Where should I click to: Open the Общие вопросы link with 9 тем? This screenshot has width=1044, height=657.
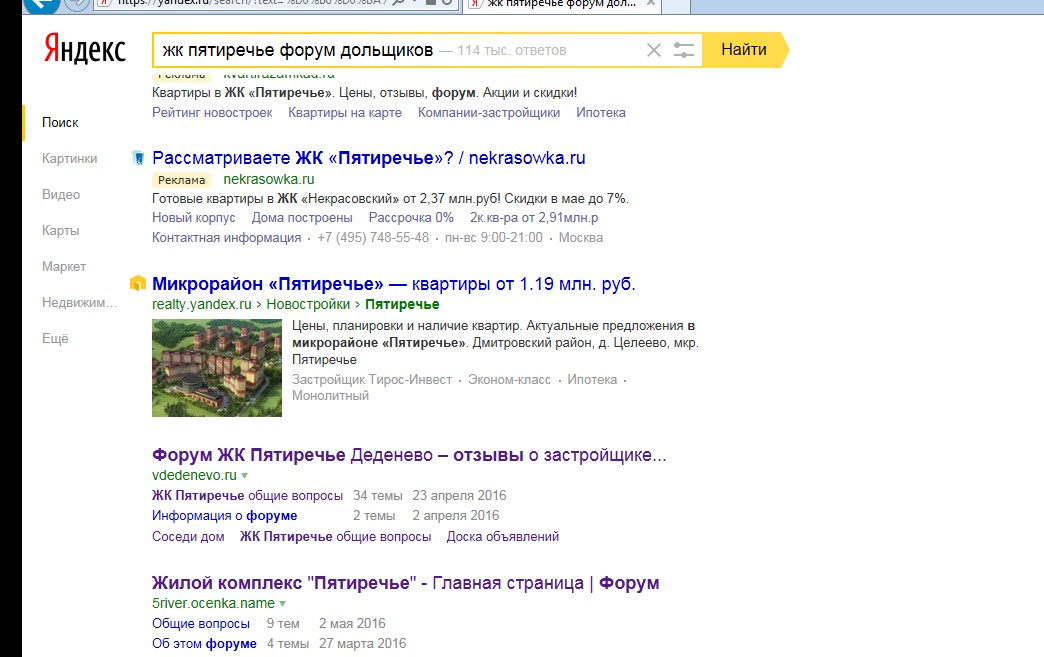[200, 624]
